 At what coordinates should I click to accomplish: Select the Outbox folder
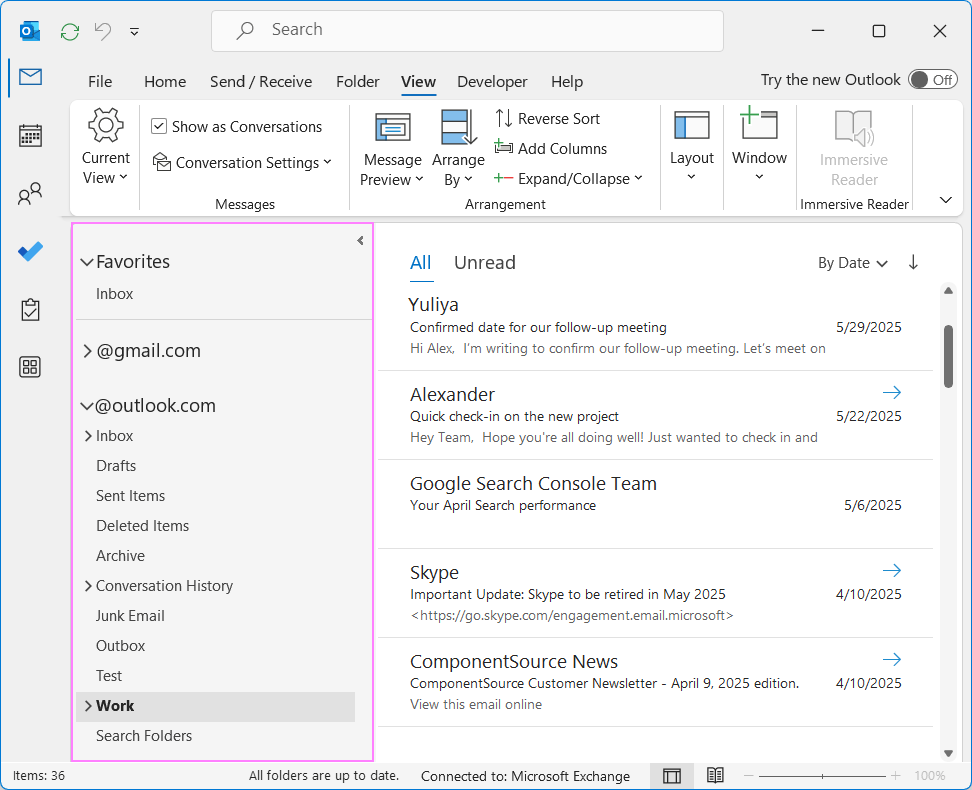(x=120, y=646)
